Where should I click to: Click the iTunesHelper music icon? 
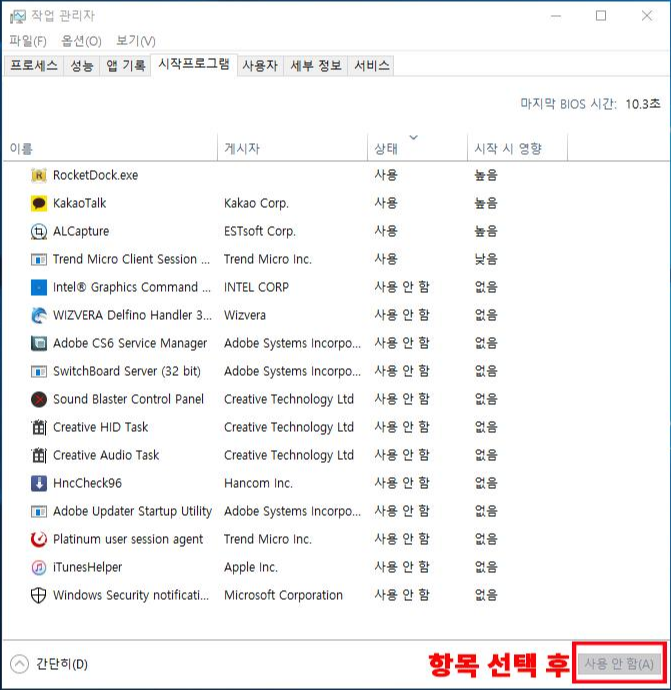coord(39,567)
